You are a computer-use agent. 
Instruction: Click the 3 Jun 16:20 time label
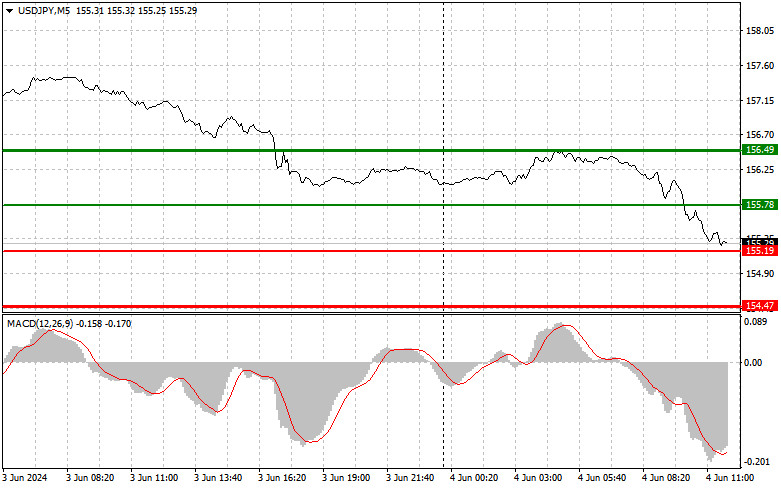click(282, 478)
